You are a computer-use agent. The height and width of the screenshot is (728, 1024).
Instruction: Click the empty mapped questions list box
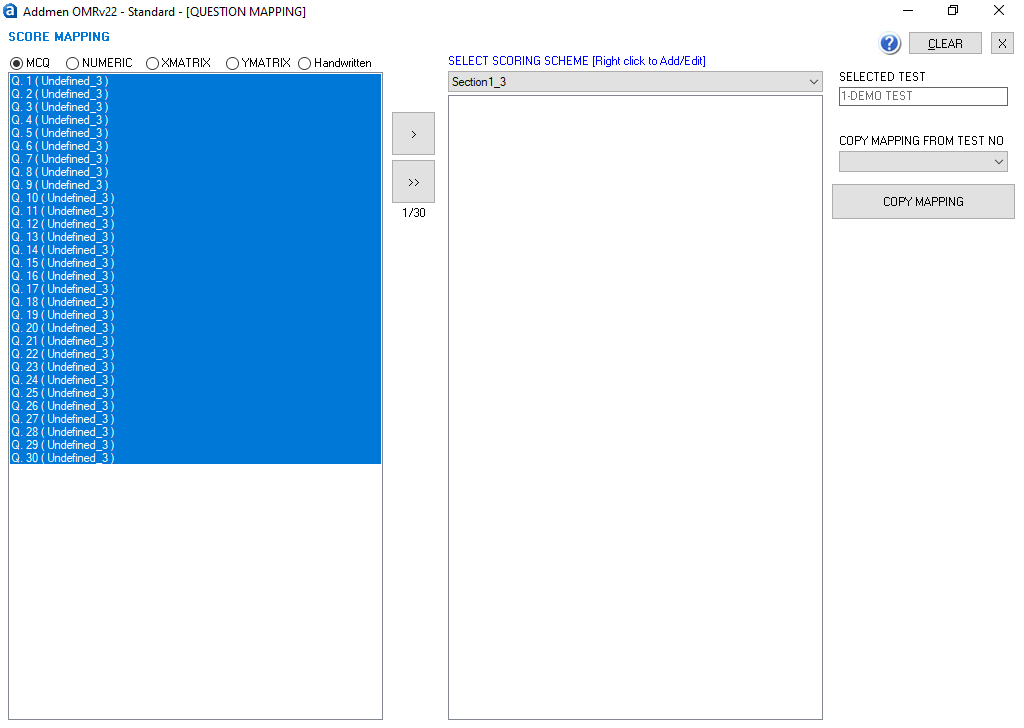coord(635,407)
